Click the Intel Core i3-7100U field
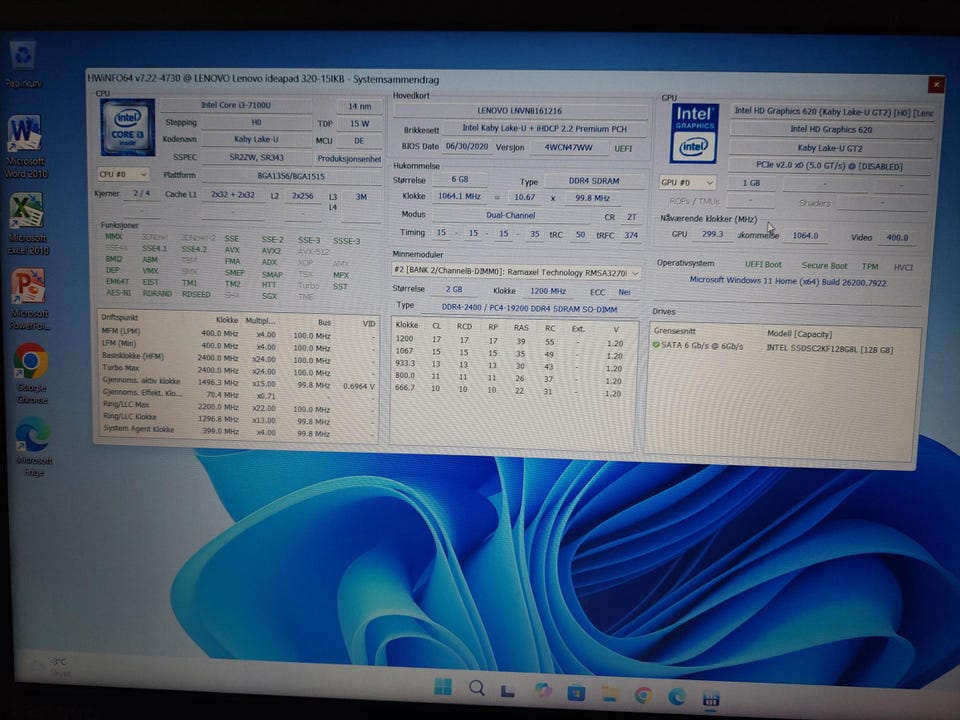The height and width of the screenshot is (720, 960). (x=236, y=105)
